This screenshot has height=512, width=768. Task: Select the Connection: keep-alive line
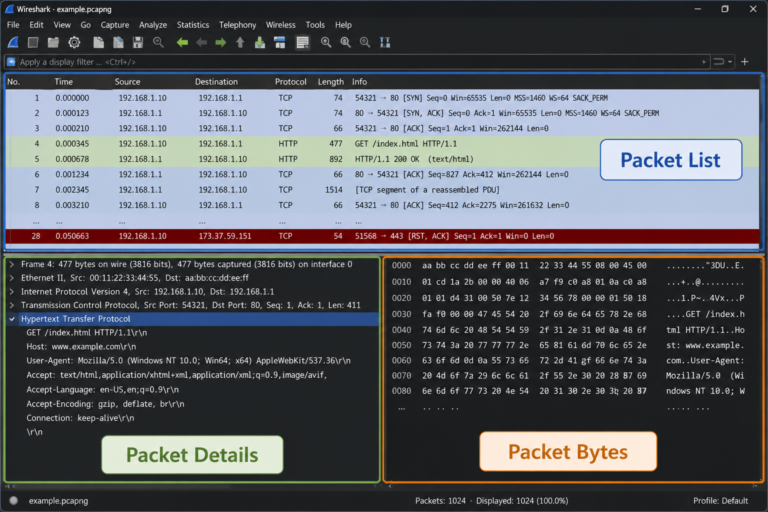coord(80,418)
